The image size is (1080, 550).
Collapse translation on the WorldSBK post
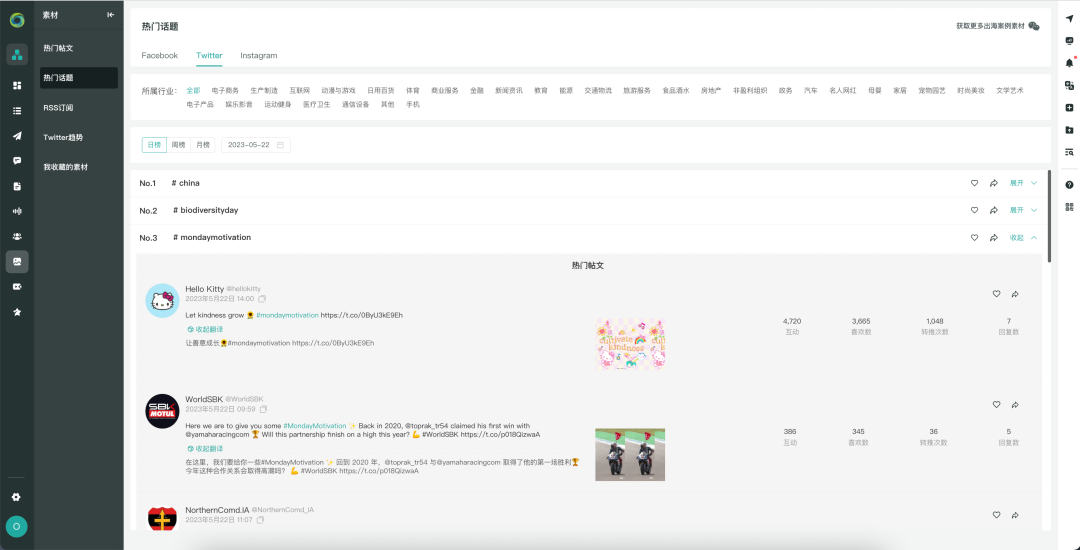[x=205, y=448]
